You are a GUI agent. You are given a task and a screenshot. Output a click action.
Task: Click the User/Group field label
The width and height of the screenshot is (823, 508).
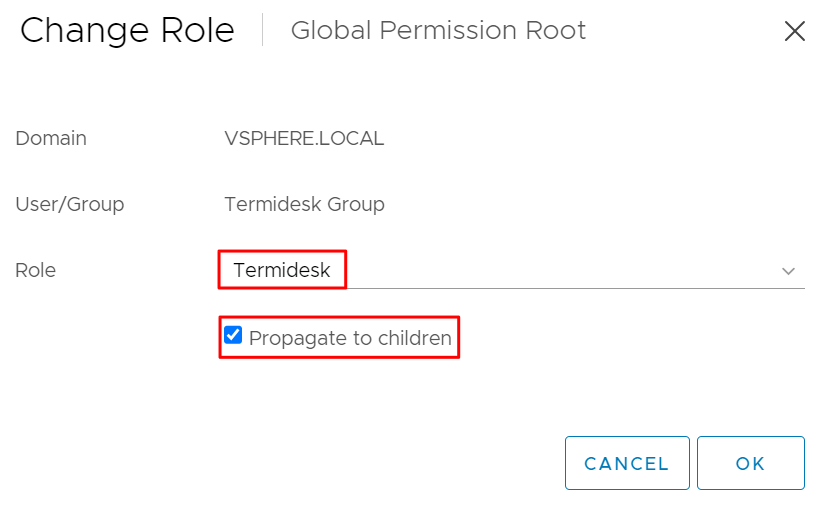click(x=70, y=204)
